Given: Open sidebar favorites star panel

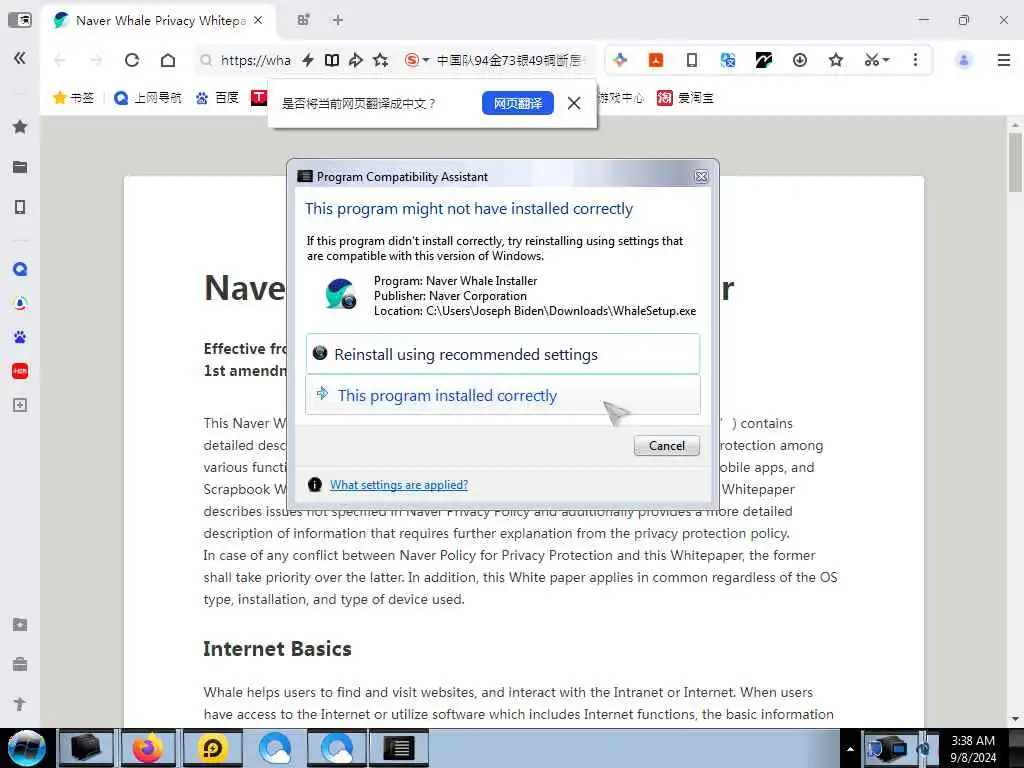Looking at the screenshot, I should 20,127.
